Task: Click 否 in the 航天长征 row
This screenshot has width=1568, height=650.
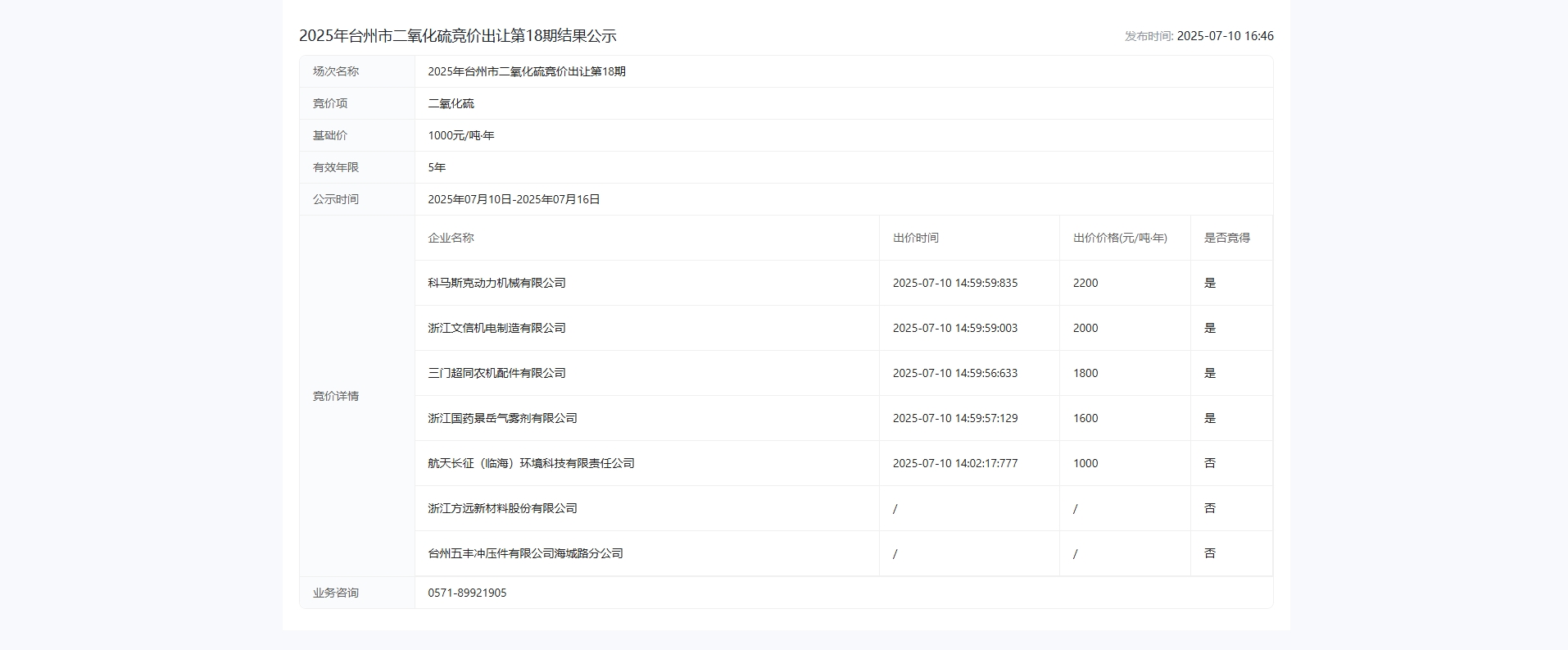Action: tap(1210, 463)
